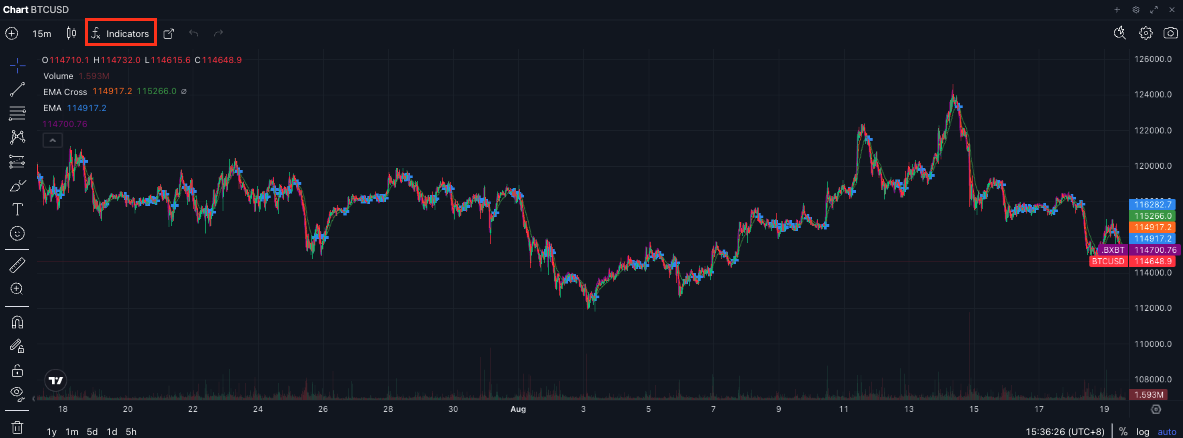
Task: Select the 1y date range
Action: pyautogui.click(x=52, y=432)
